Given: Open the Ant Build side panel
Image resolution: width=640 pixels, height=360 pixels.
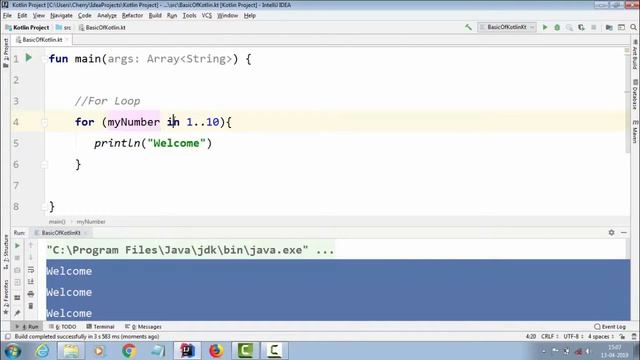Looking at the screenshot, I should point(635,55).
